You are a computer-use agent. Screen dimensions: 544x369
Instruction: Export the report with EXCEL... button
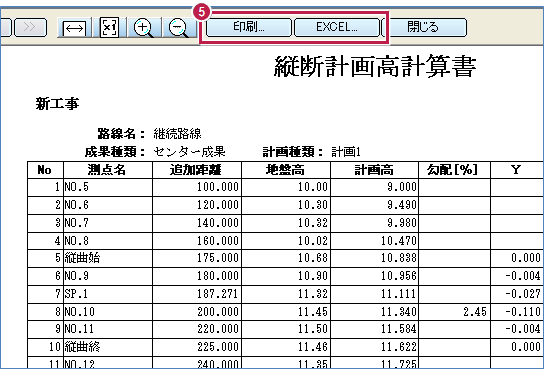(337, 27)
